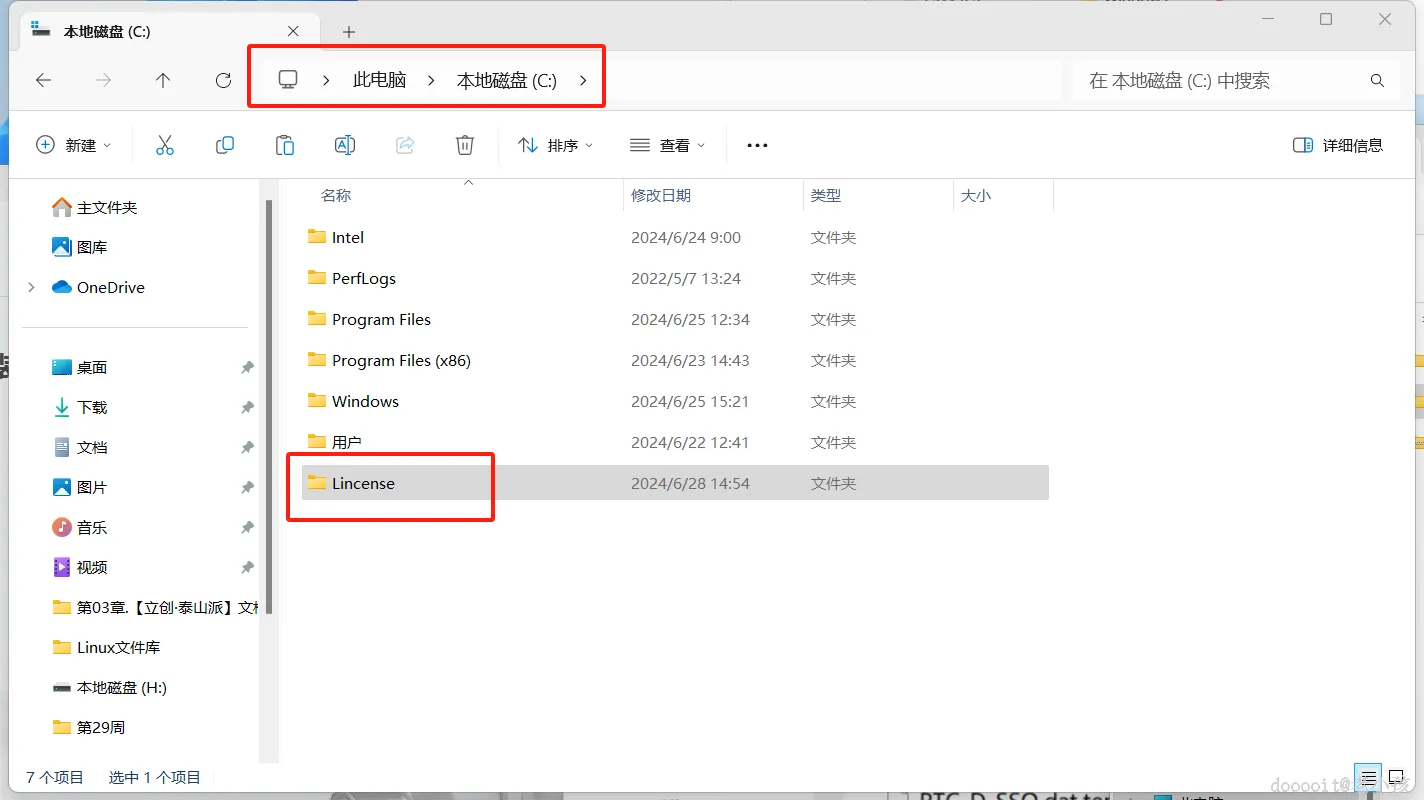Click the Intel date 2024/6/24 9:00
This screenshot has width=1424, height=800.
tap(686, 237)
